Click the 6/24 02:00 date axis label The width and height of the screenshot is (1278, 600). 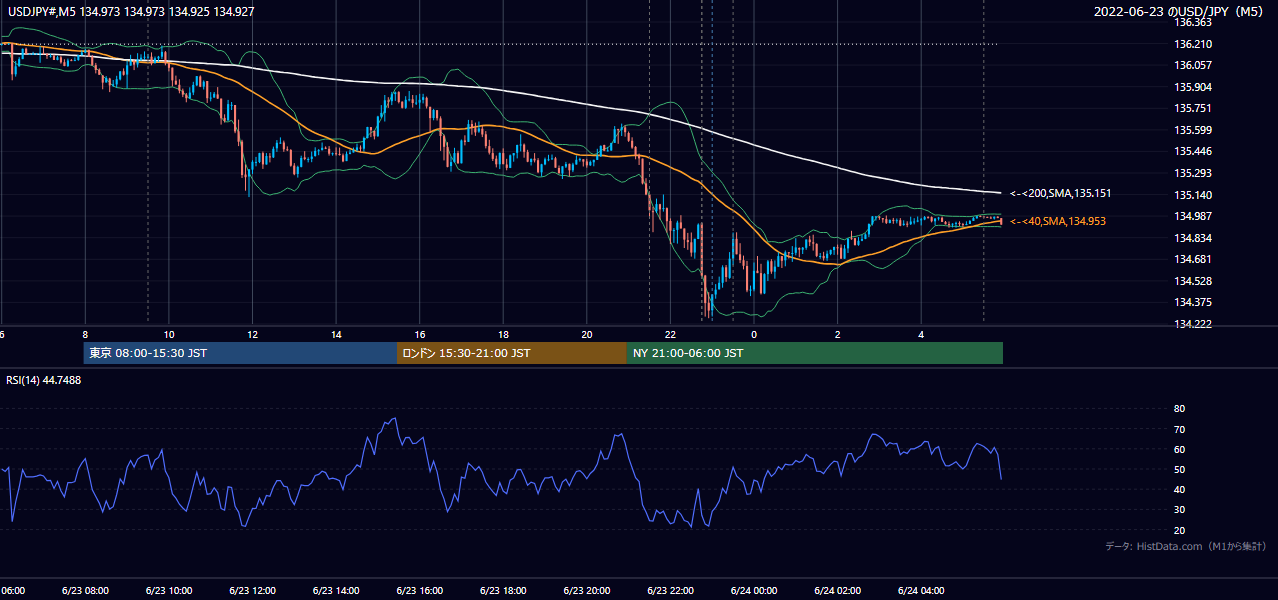pos(837,590)
